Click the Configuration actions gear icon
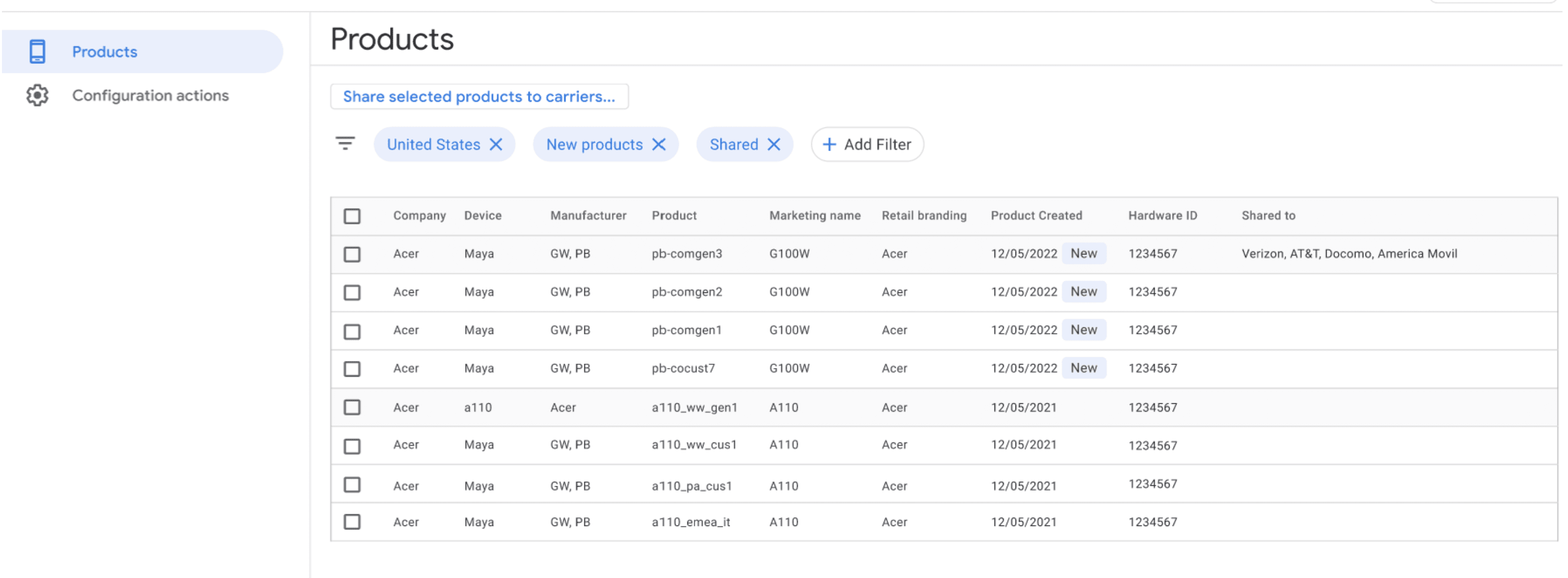This screenshot has width=1568, height=578. click(37, 96)
